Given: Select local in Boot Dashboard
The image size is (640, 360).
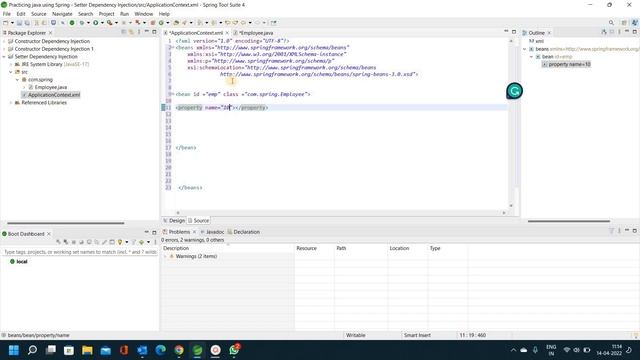Looking at the screenshot, I should tap(22, 262).
